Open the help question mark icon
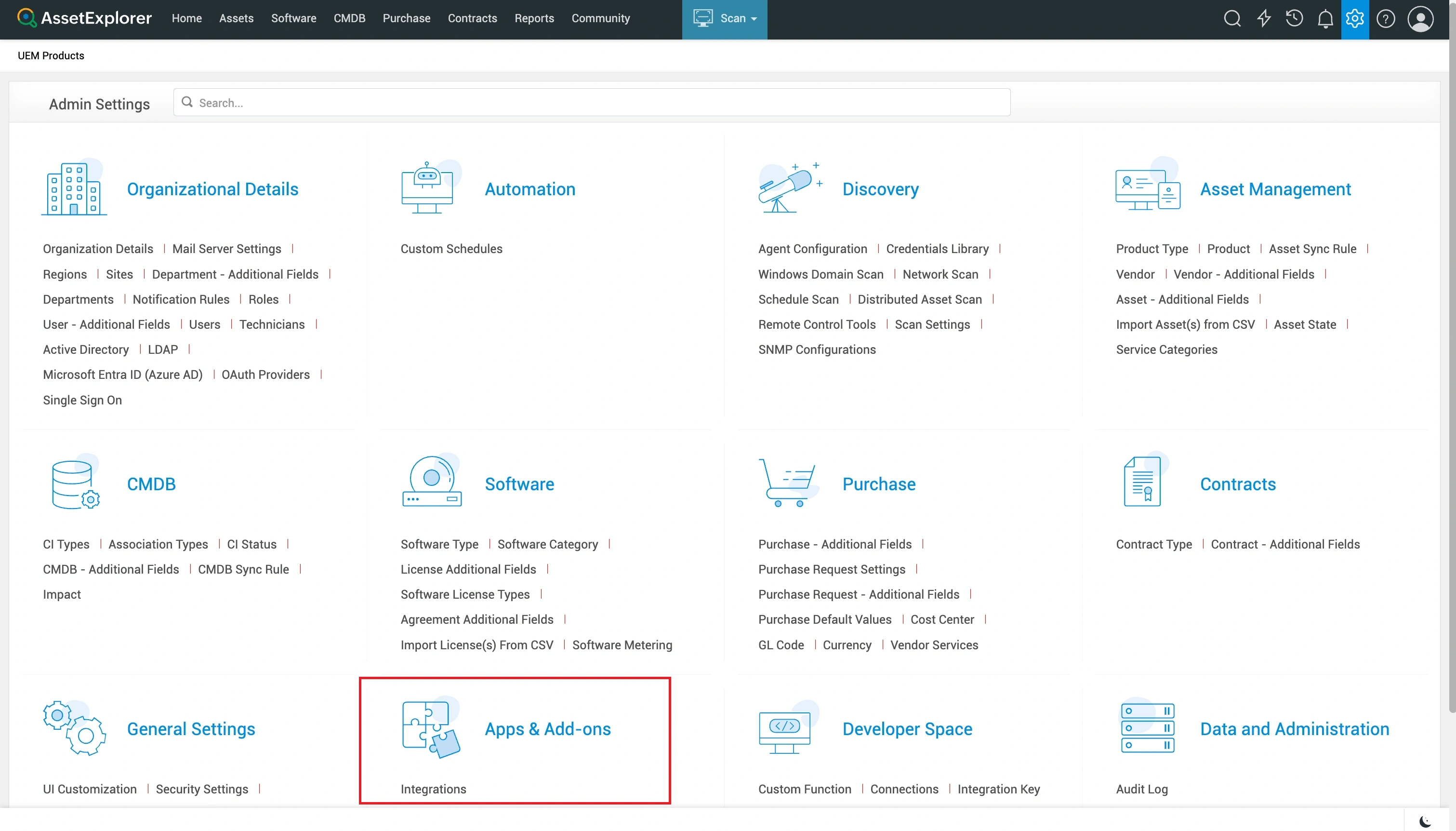The image size is (1456, 831). pyautogui.click(x=1385, y=19)
